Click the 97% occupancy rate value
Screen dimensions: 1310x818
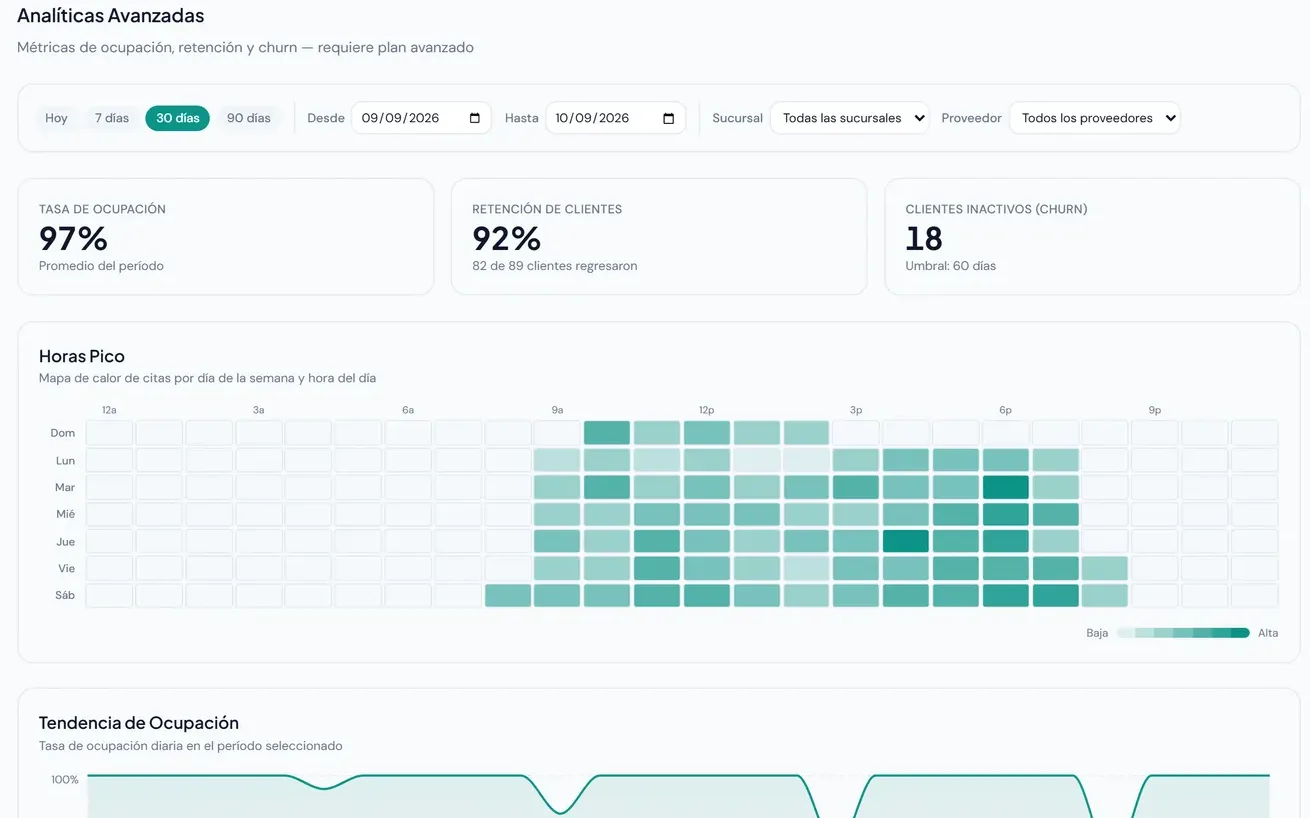(x=73, y=239)
